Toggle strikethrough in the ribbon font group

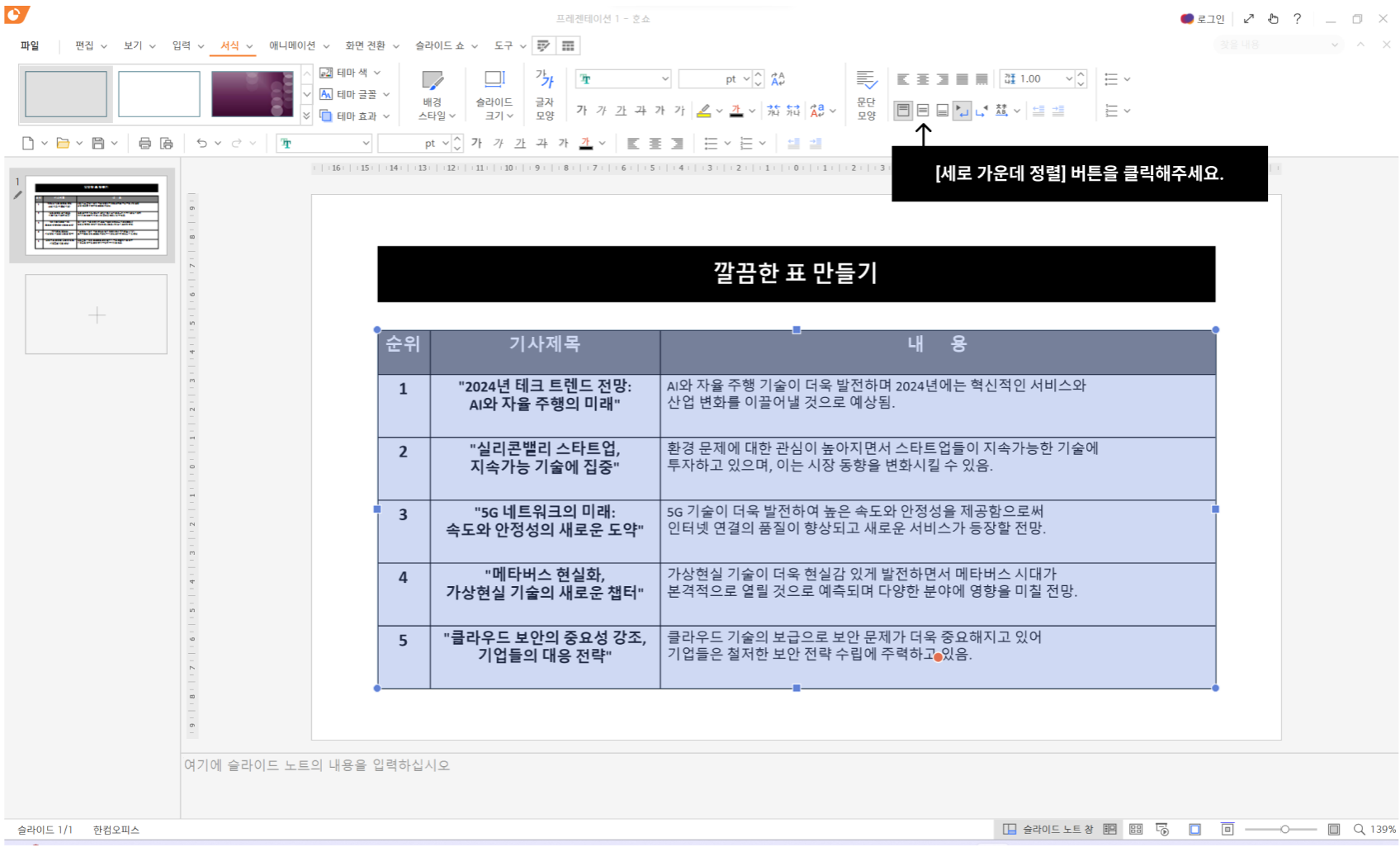coord(641,111)
